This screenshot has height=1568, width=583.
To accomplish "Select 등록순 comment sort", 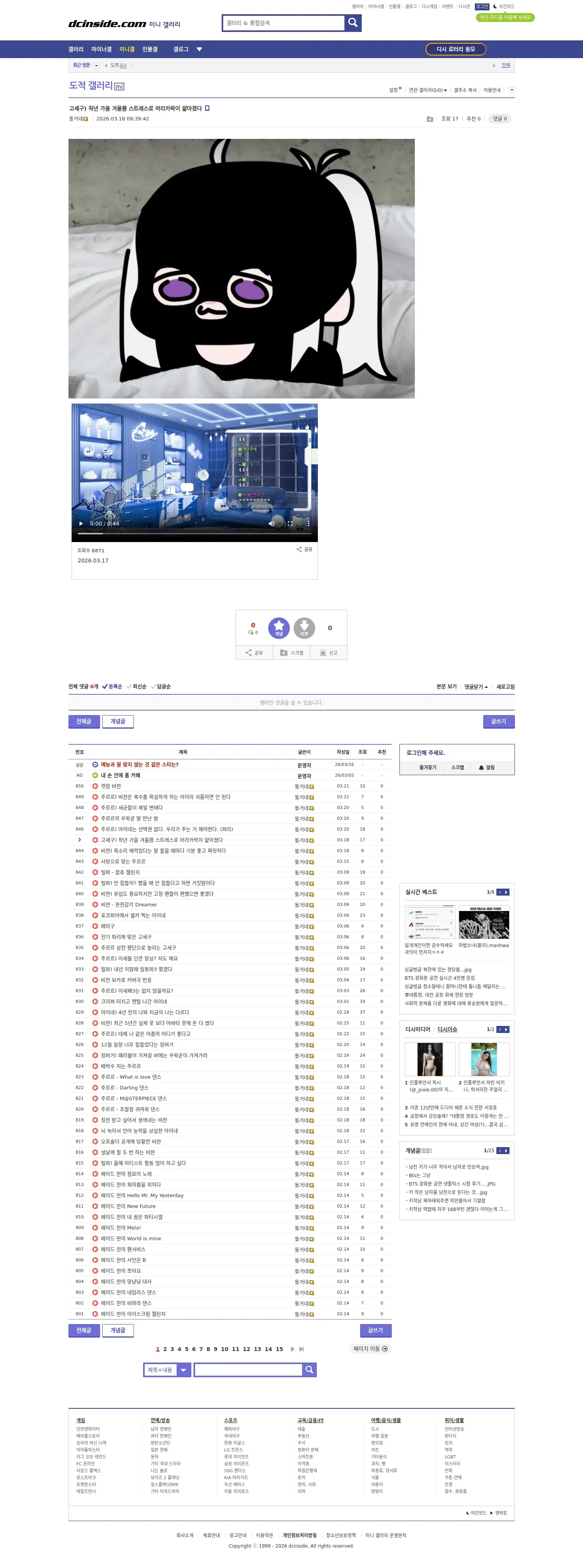I will pos(112,687).
